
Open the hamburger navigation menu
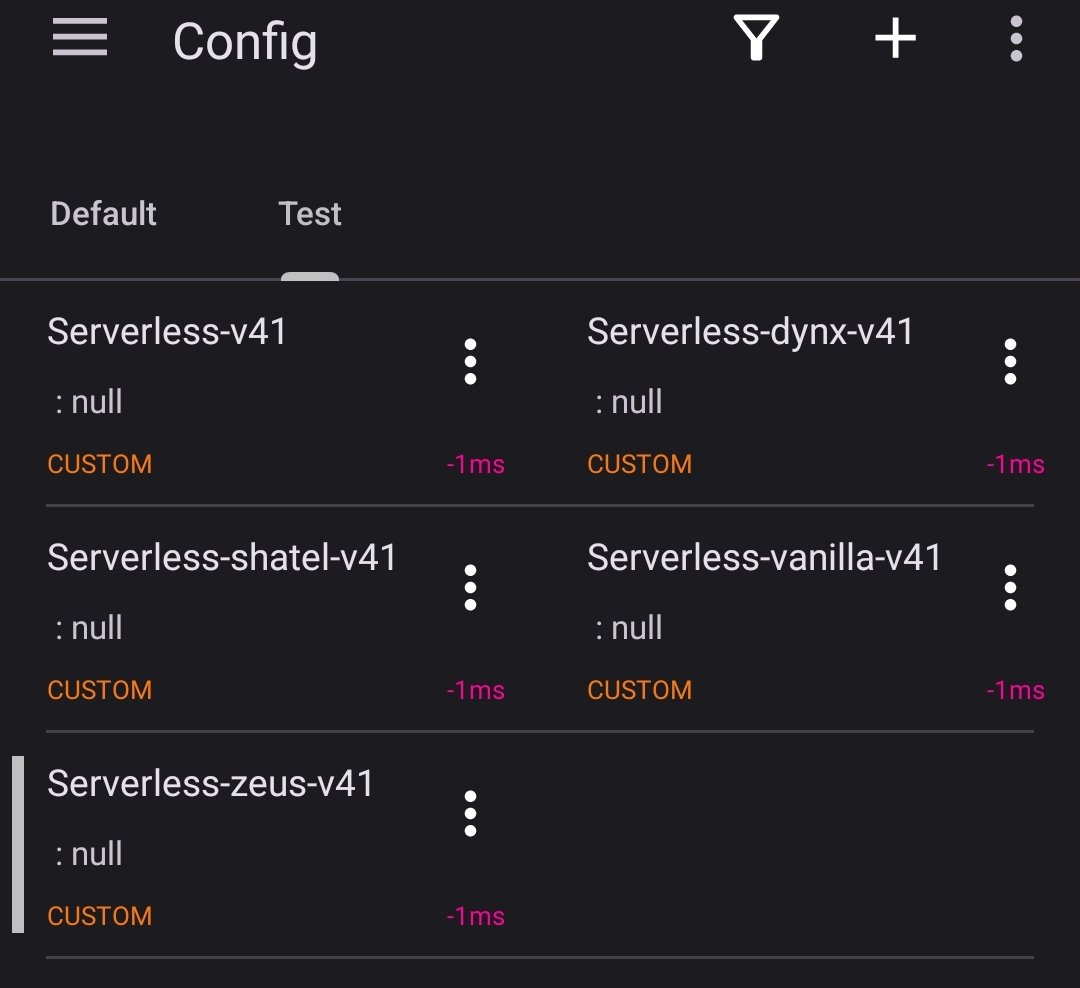pos(80,40)
